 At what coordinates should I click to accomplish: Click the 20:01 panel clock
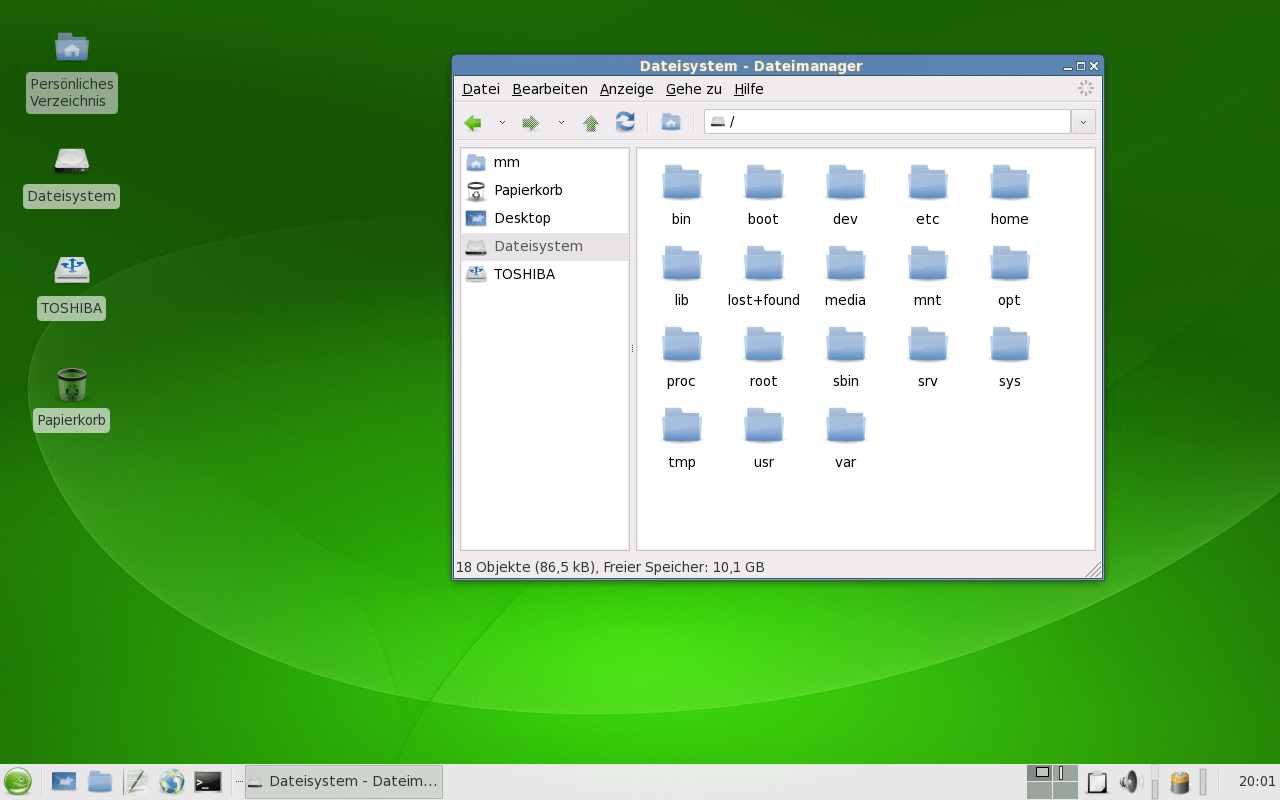1257,782
